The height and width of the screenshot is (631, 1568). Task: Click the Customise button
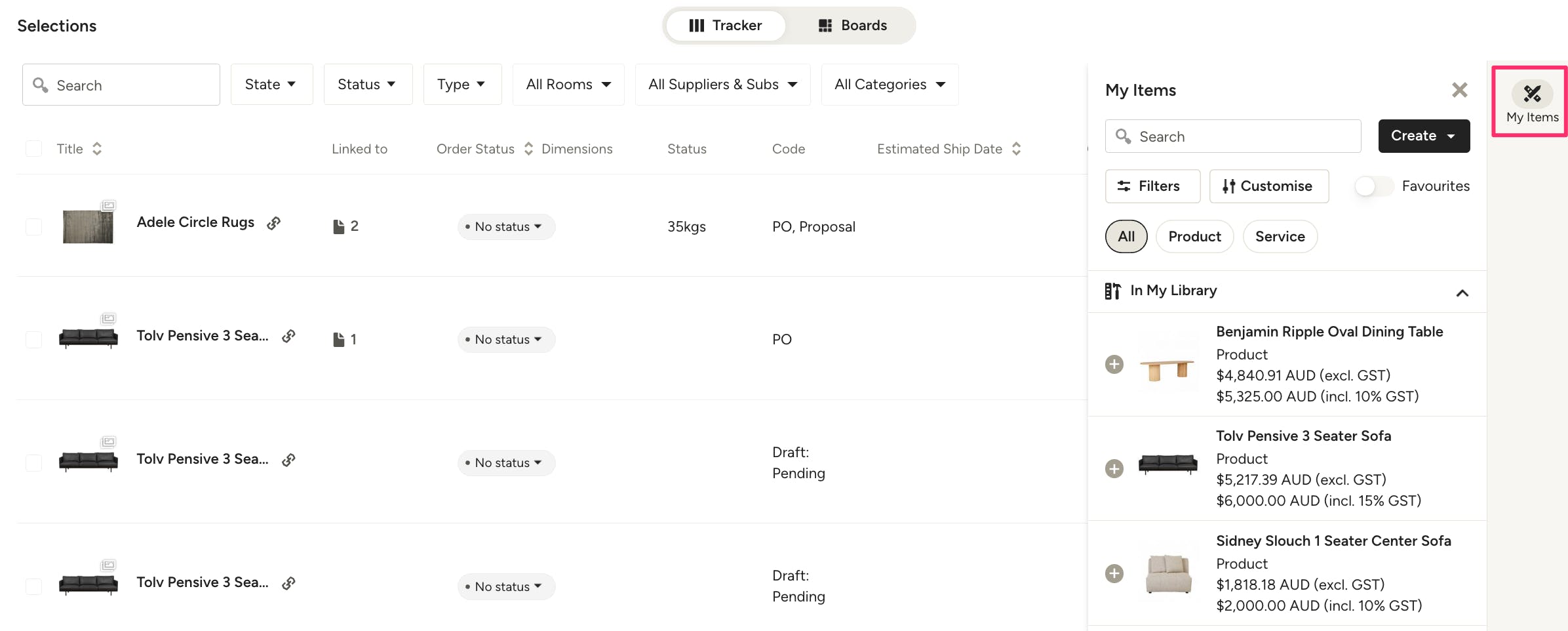pos(1268,186)
